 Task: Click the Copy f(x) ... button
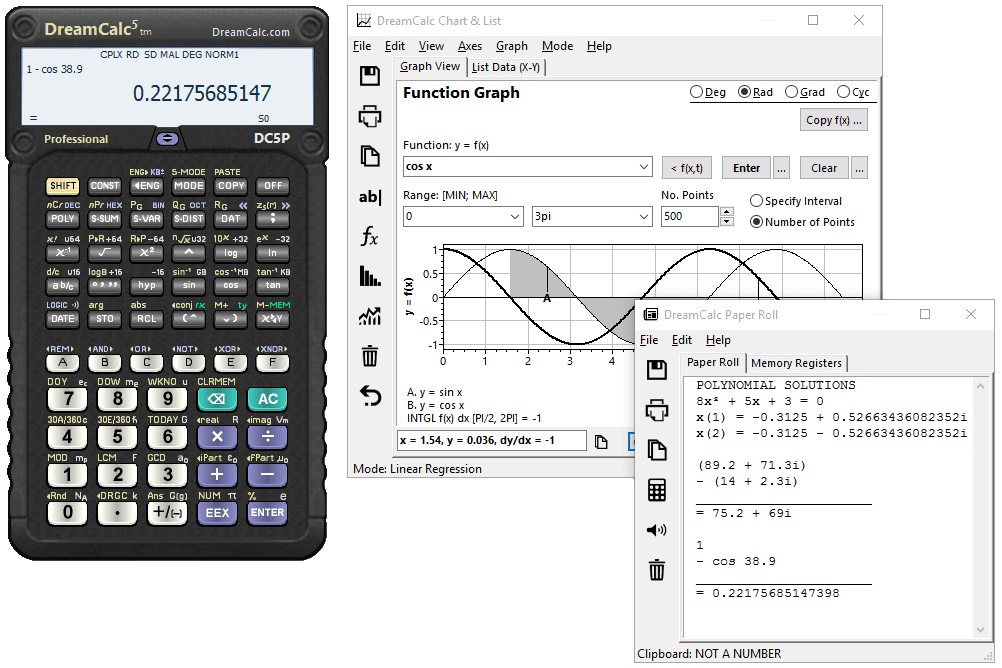pos(834,120)
